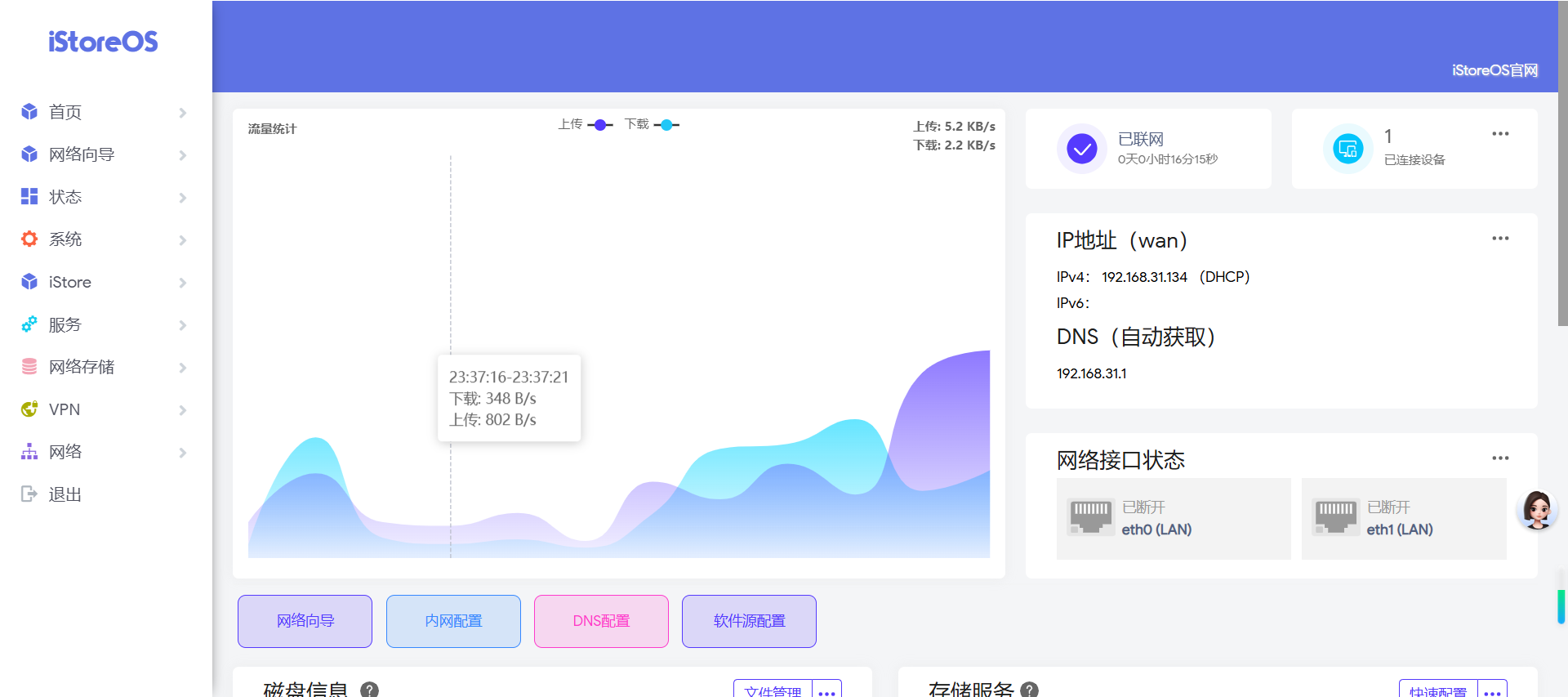Expand the 状态 sidebar menu chevron
This screenshot has width=1568, height=697.
[183, 198]
